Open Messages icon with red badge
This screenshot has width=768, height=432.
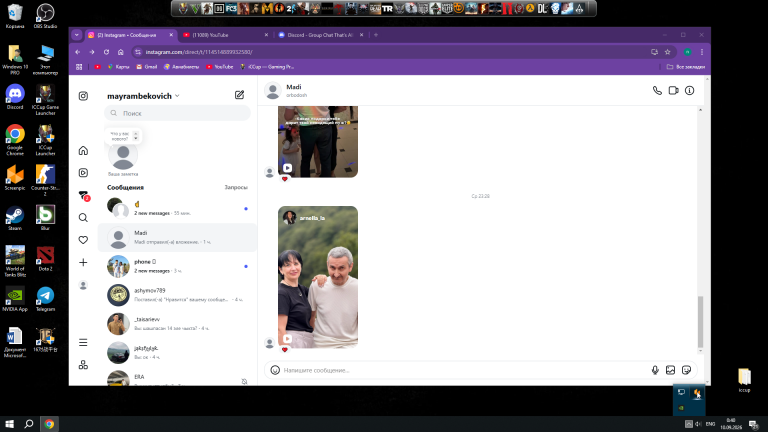click(84, 195)
